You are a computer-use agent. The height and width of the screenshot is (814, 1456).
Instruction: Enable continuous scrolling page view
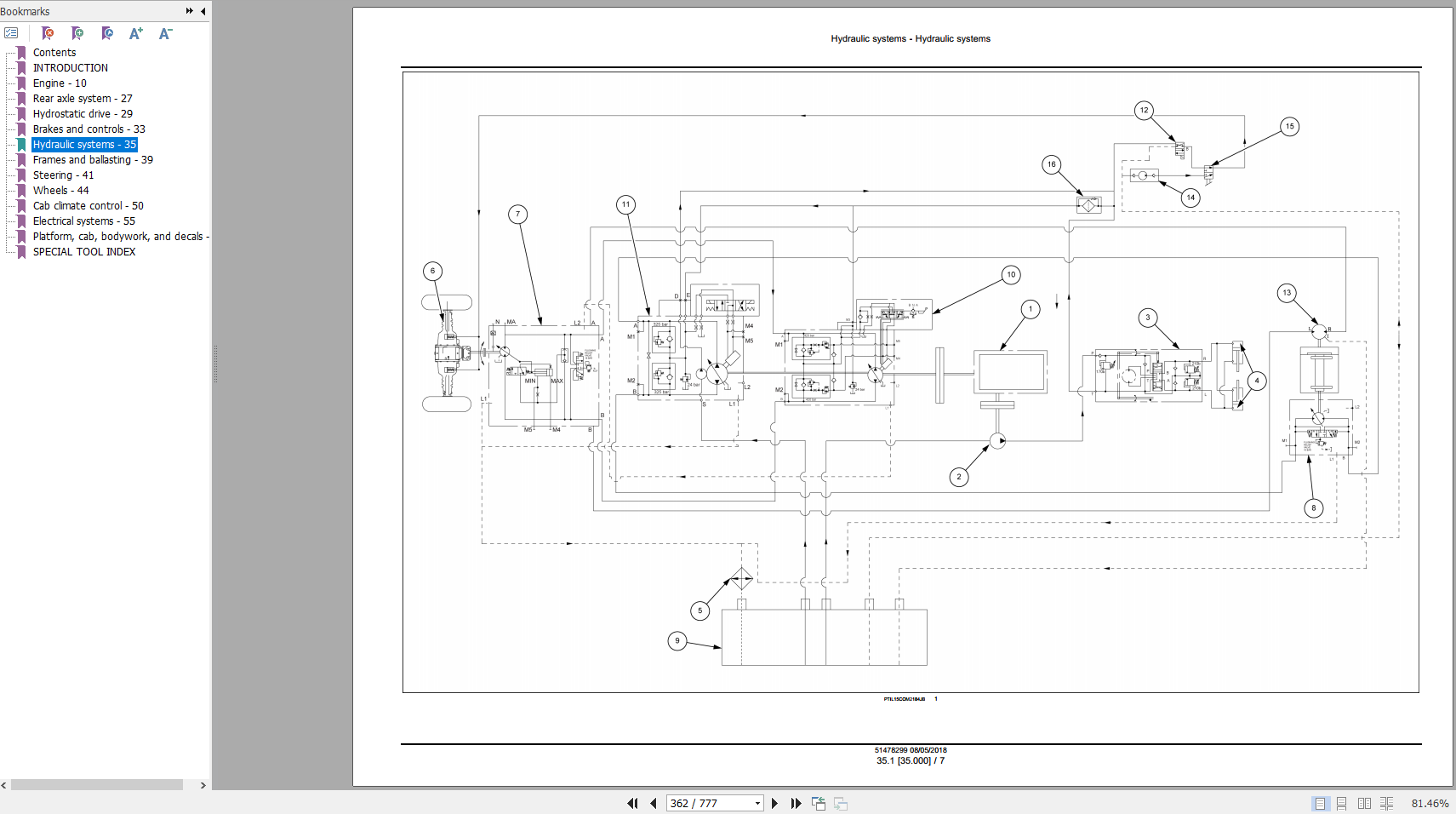(x=1343, y=803)
